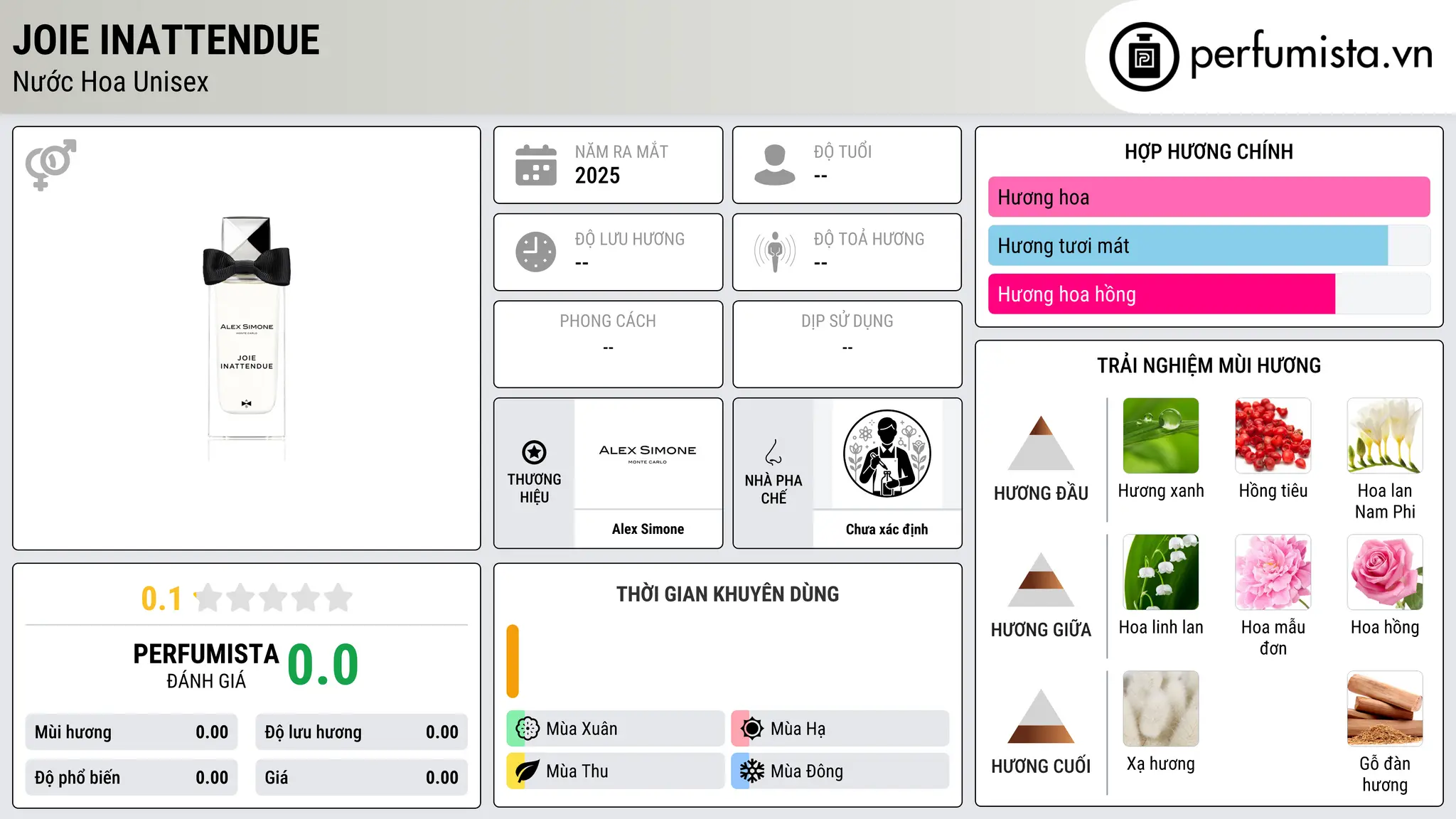Click the calendar icon beside Năm ra mắt
This screenshot has height=819, width=1456.
(x=536, y=165)
